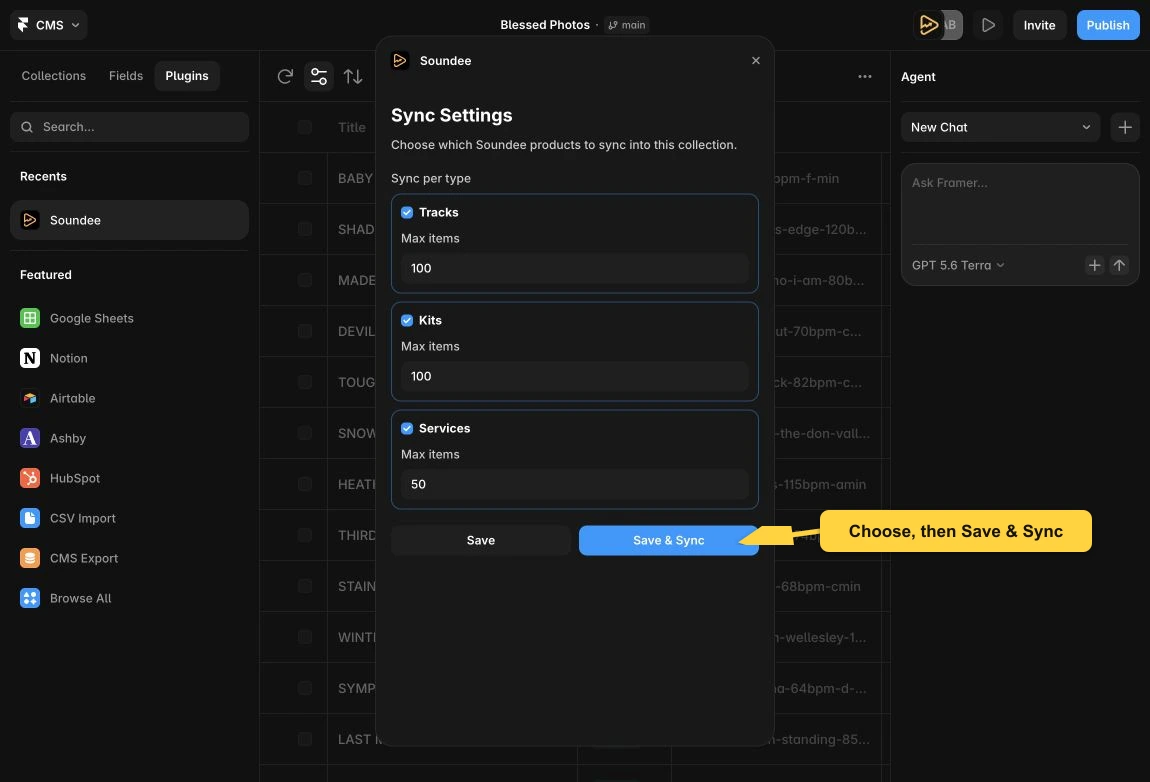Open the New Chat dropdown
Image resolution: width=1150 pixels, height=782 pixels.
click(1000, 127)
